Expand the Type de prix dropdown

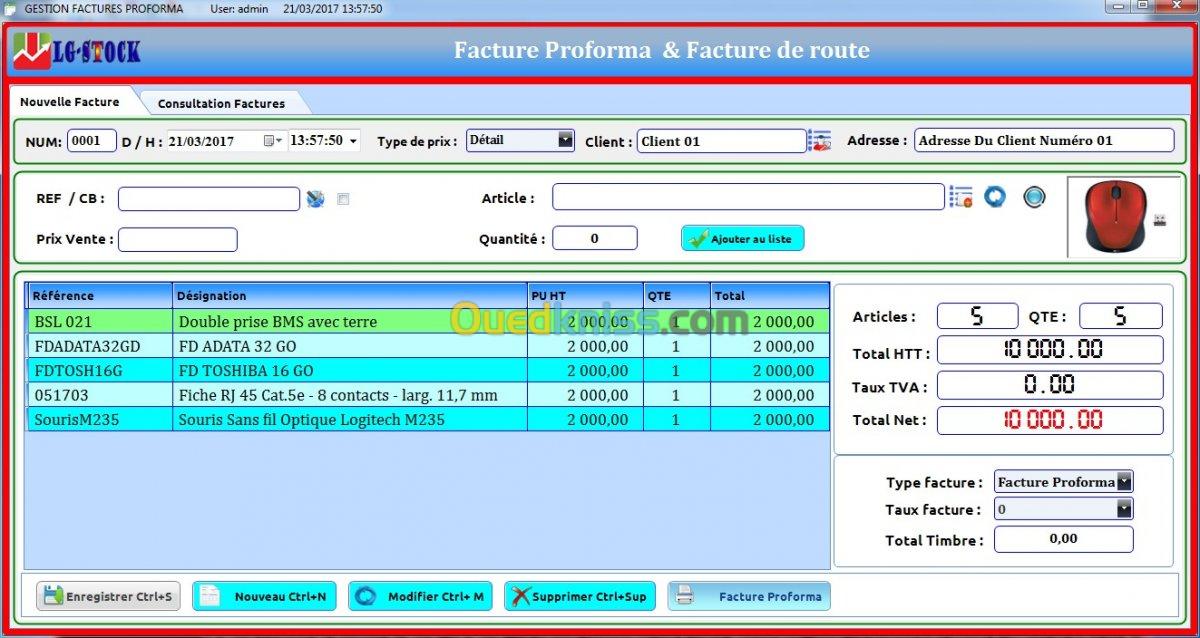point(566,140)
